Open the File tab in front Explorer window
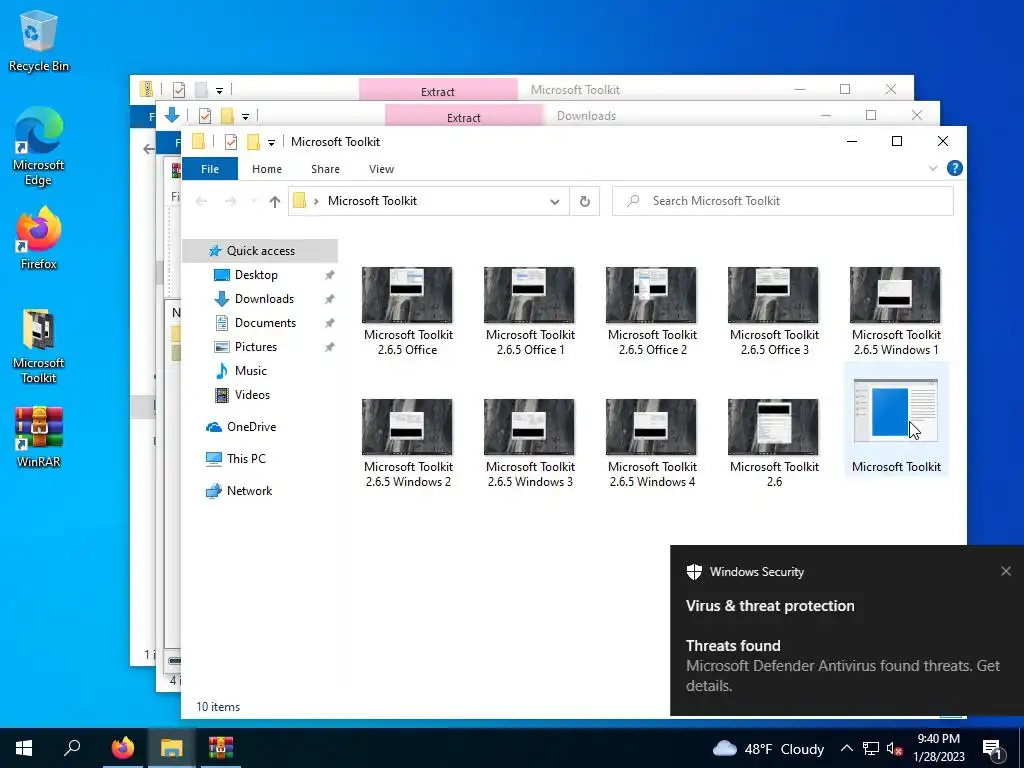 (210, 169)
